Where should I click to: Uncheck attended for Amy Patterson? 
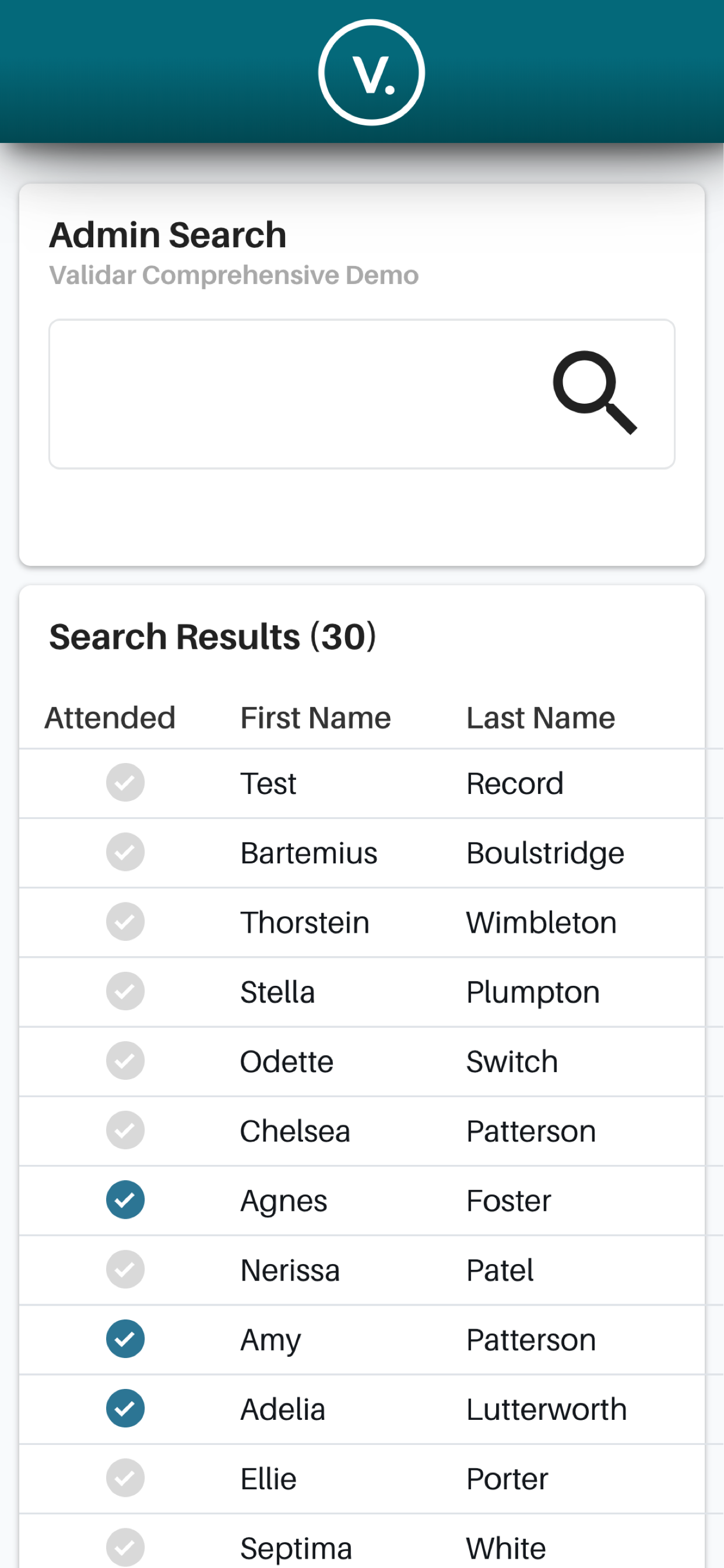pos(125,1339)
